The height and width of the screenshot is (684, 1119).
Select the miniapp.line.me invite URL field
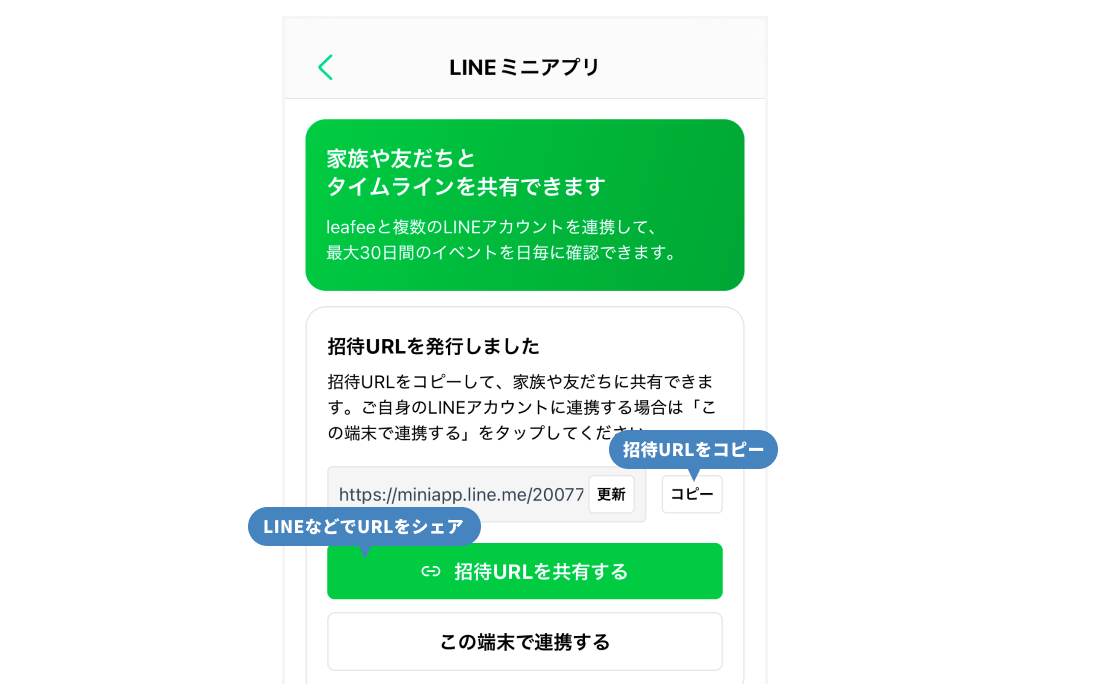(460, 494)
